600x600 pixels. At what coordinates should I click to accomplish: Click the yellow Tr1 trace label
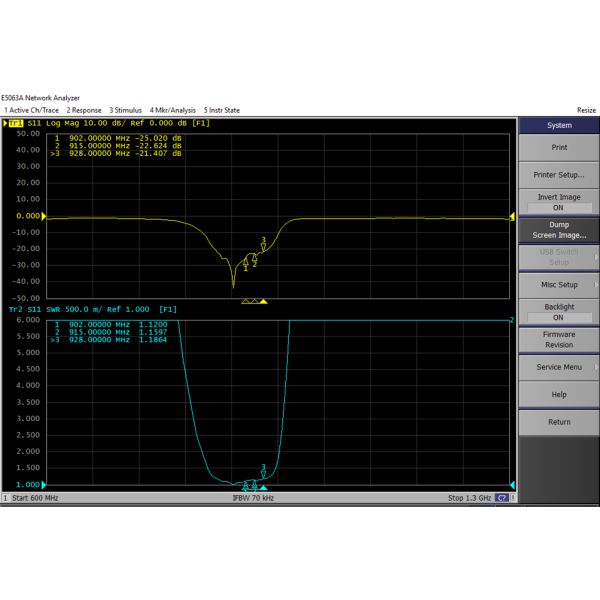point(14,123)
